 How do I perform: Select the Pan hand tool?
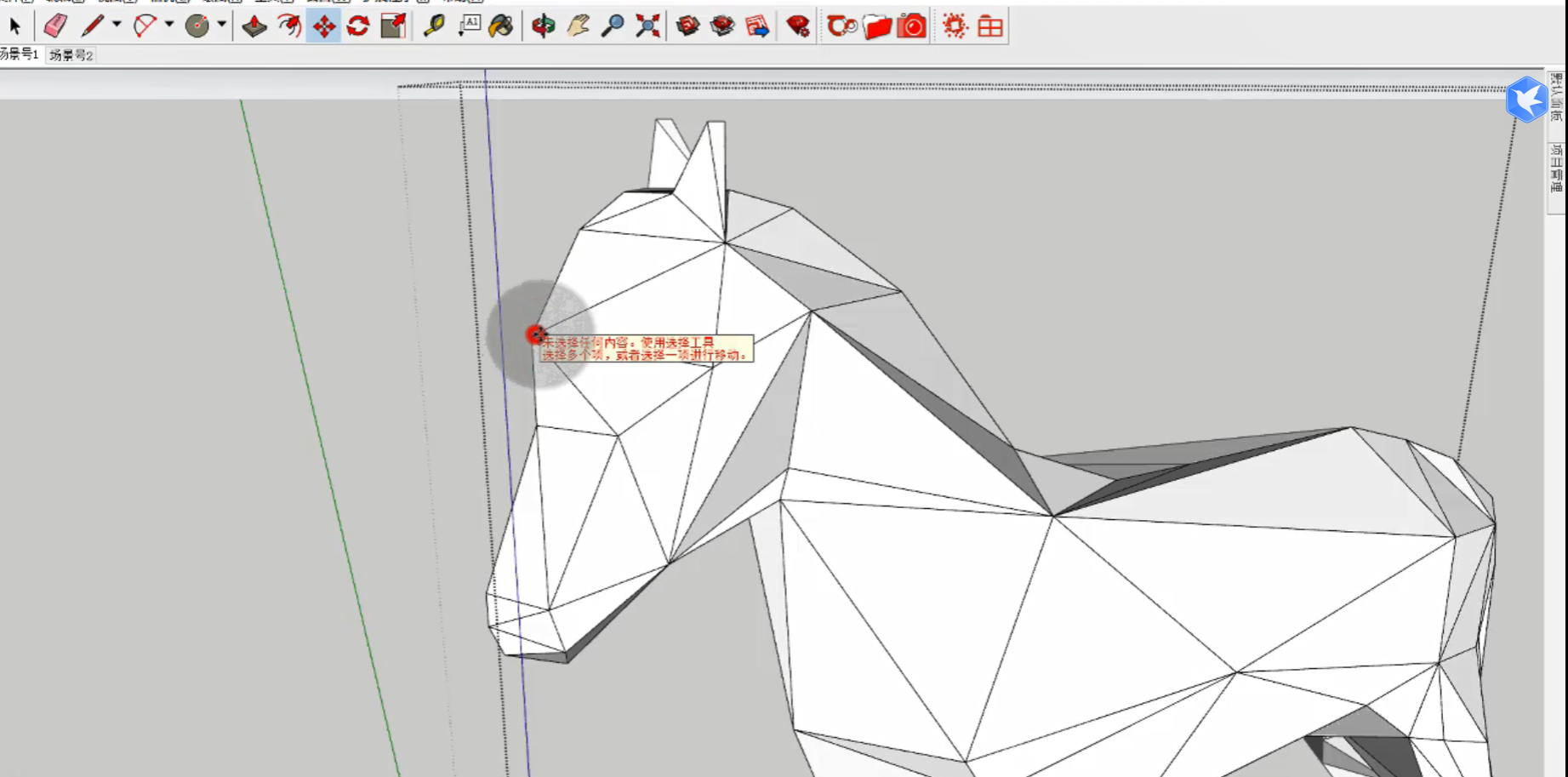tap(579, 26)
